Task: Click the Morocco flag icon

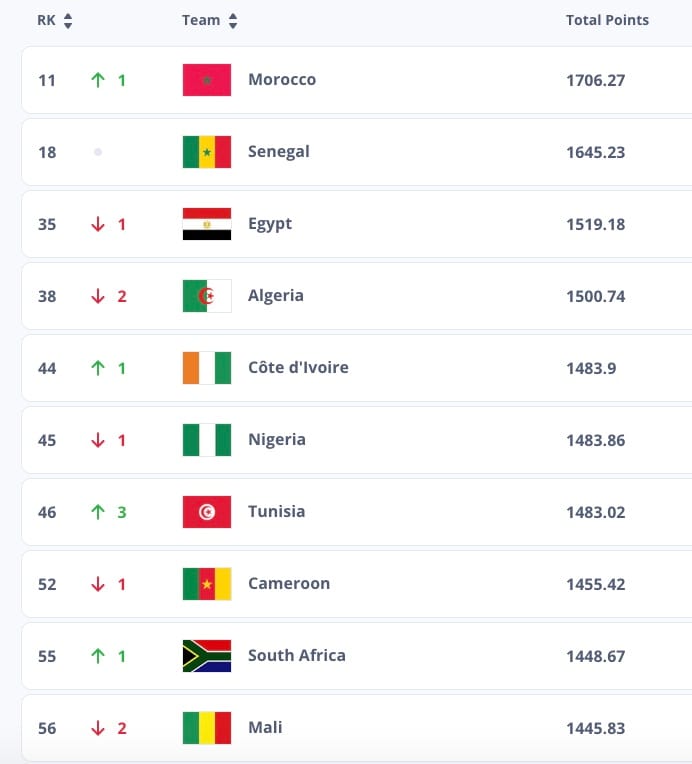Action: [207, 80]
